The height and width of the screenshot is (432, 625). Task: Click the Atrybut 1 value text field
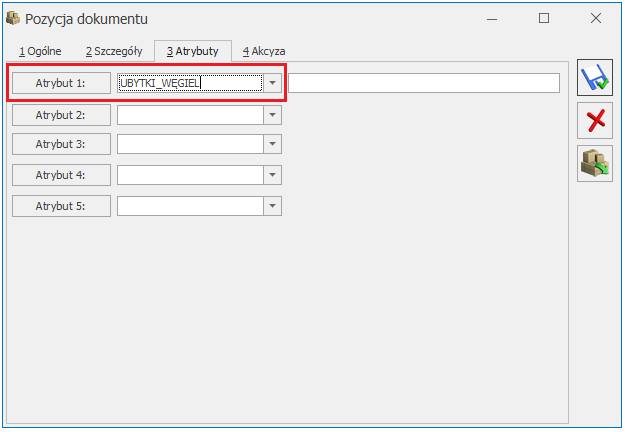click(x=424, y=83)
